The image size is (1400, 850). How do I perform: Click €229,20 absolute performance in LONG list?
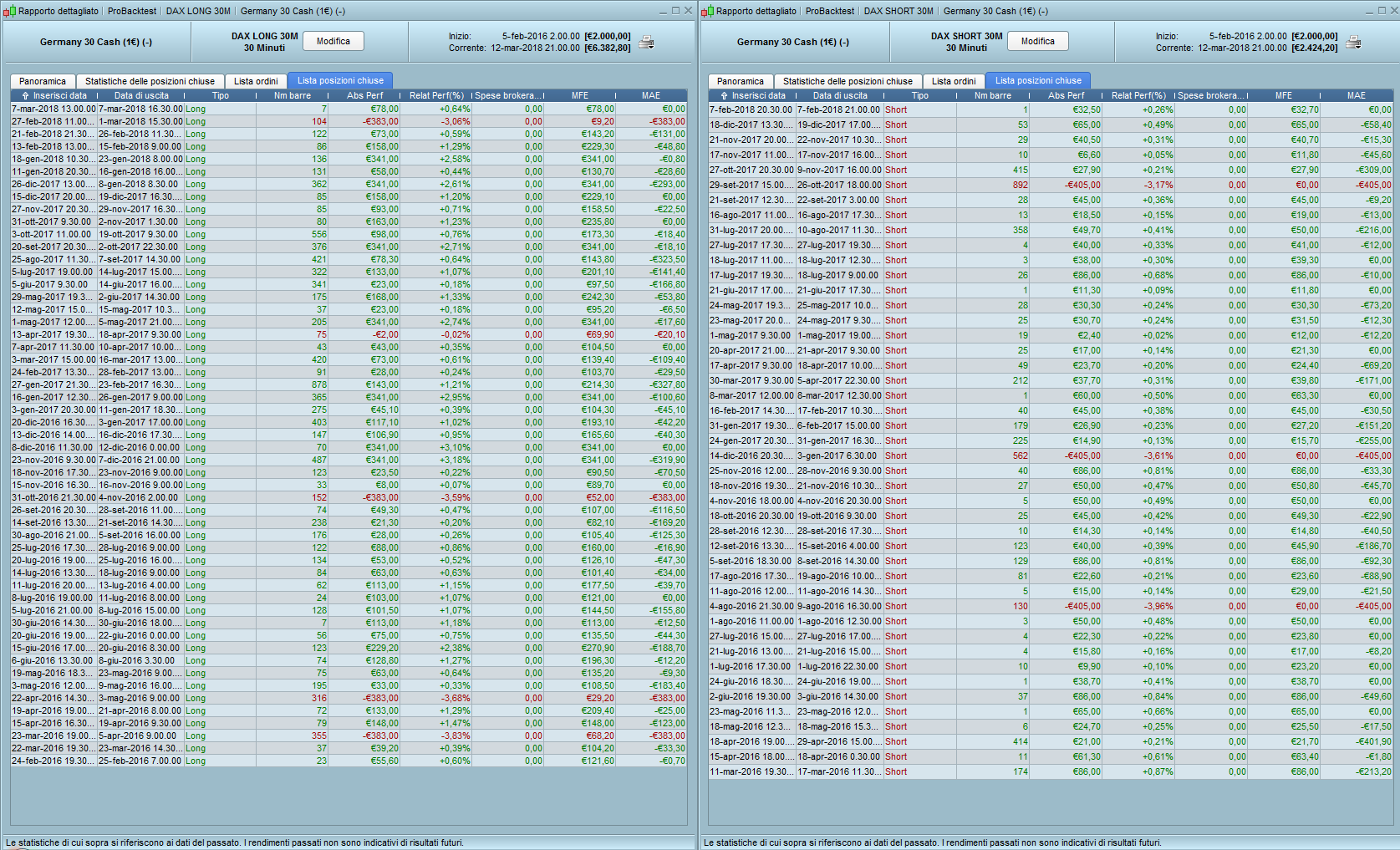point(382,648)
